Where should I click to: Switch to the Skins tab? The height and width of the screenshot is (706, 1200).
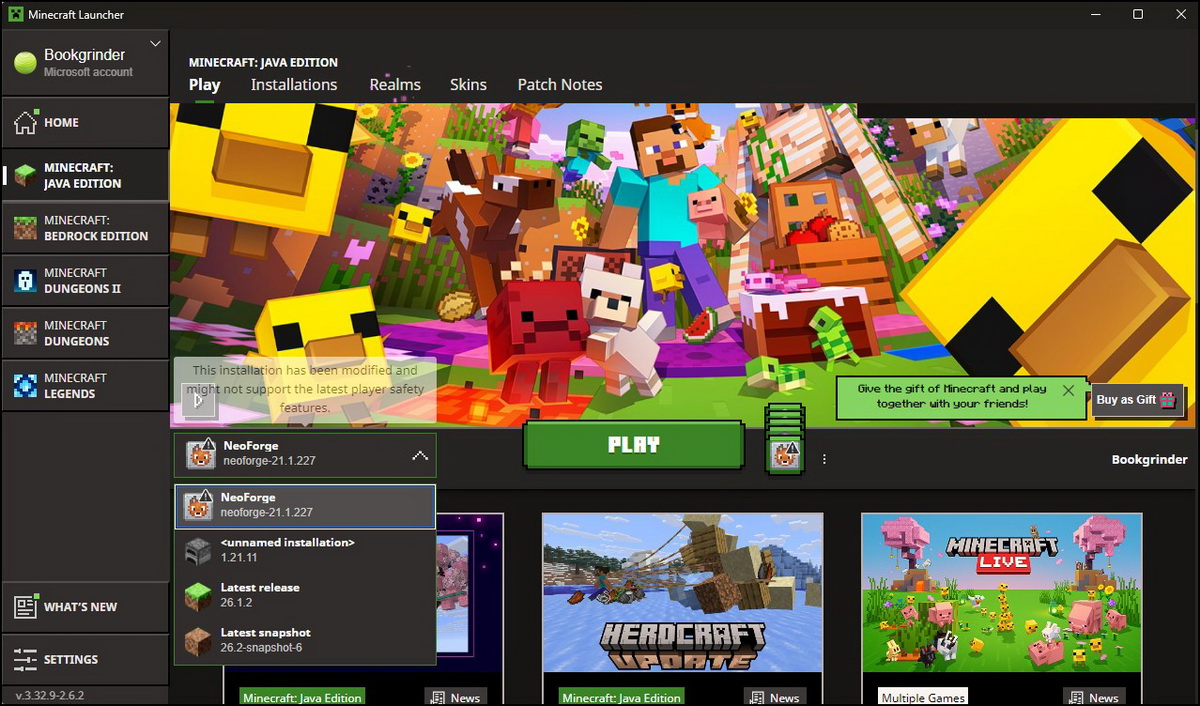point(468,85)
